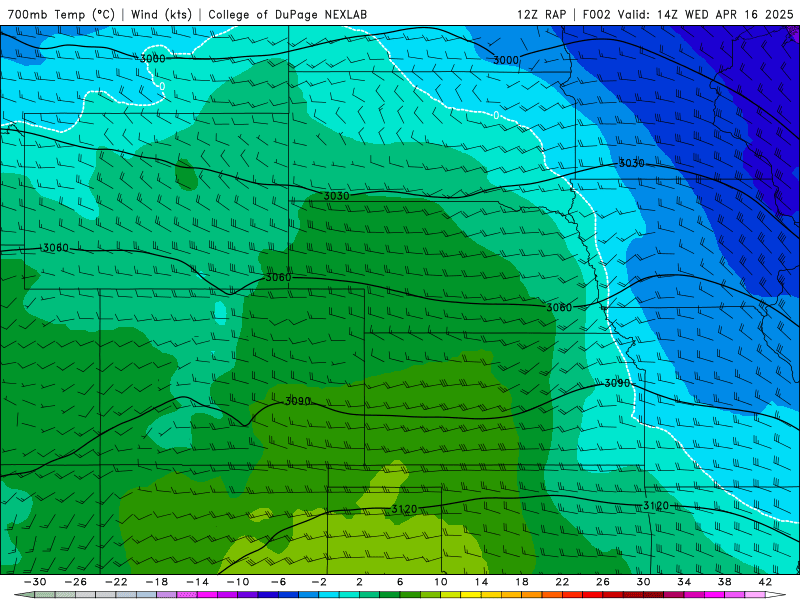Click the westernmost '3000' height contour label
The image size is (800, 600).
tap(153, 59)
